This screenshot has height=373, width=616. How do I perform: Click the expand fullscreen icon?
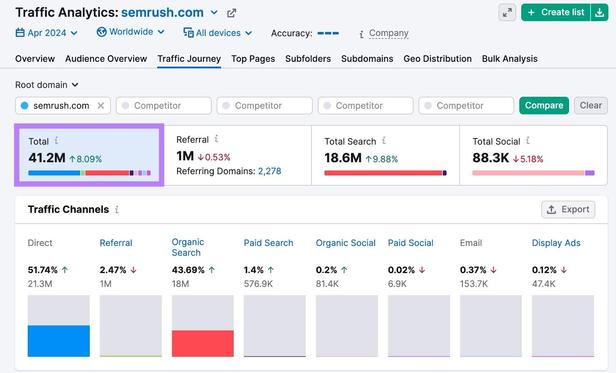pyautogui.click(x=507, y=13)
